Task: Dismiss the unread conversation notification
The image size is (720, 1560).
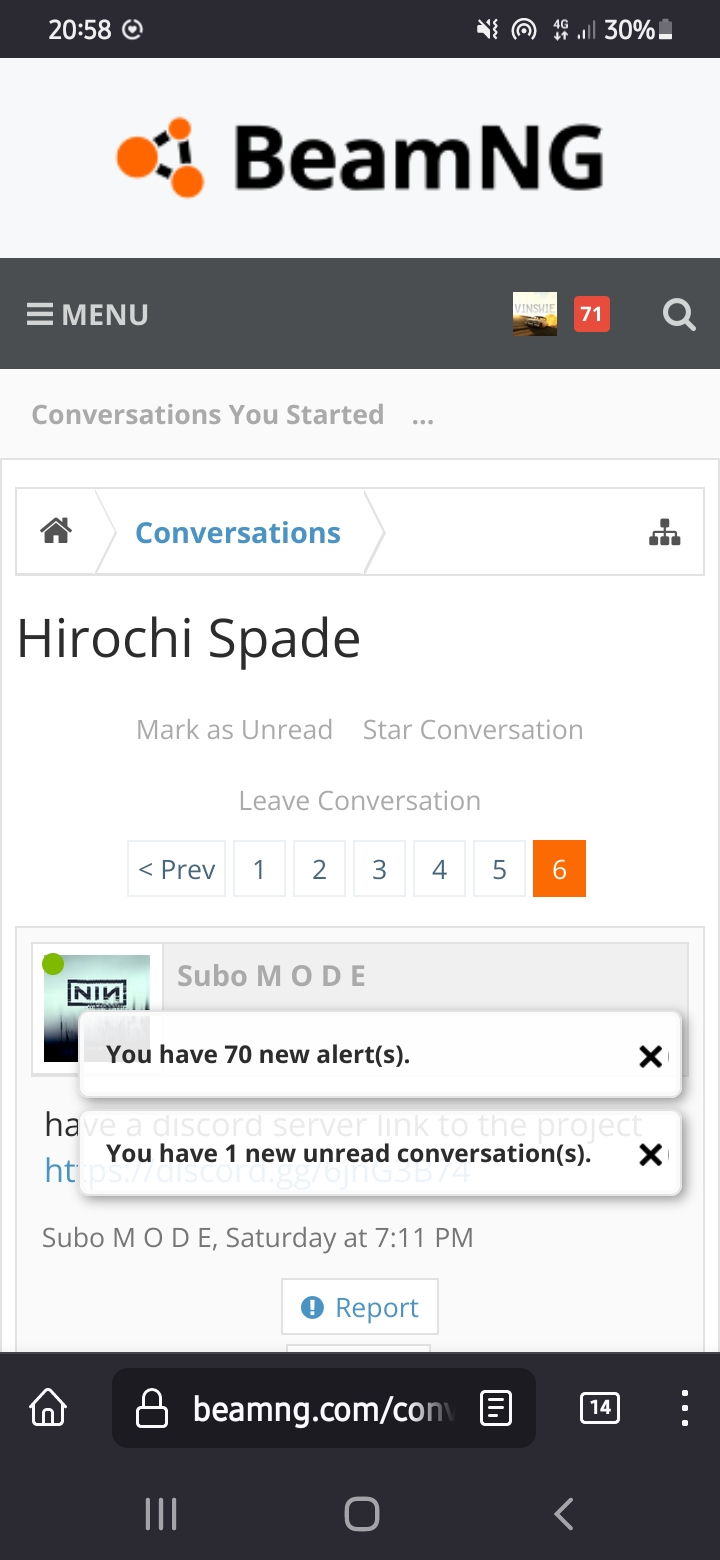Action: pos(650,1154)
